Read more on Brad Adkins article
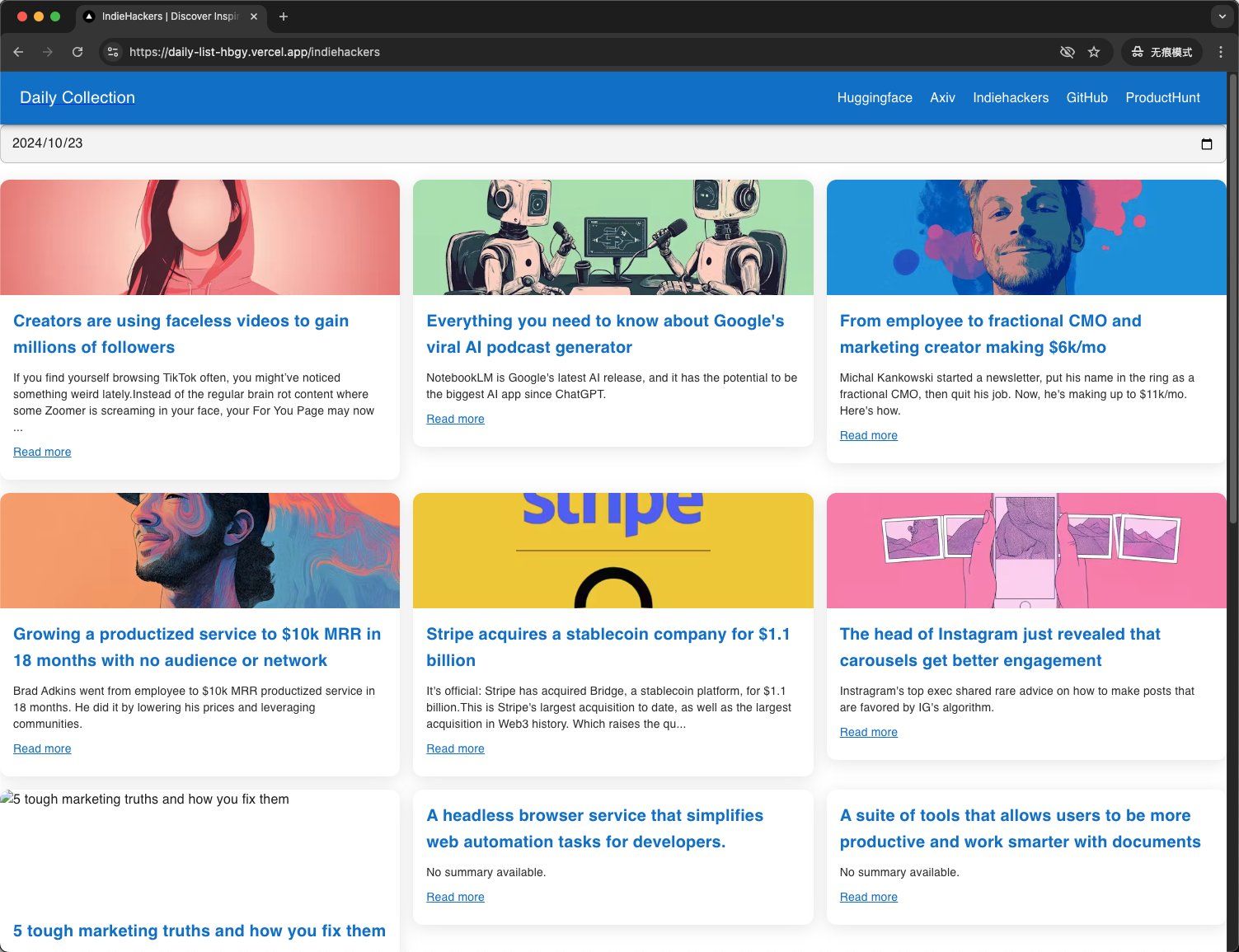 (x=42, y=748)
